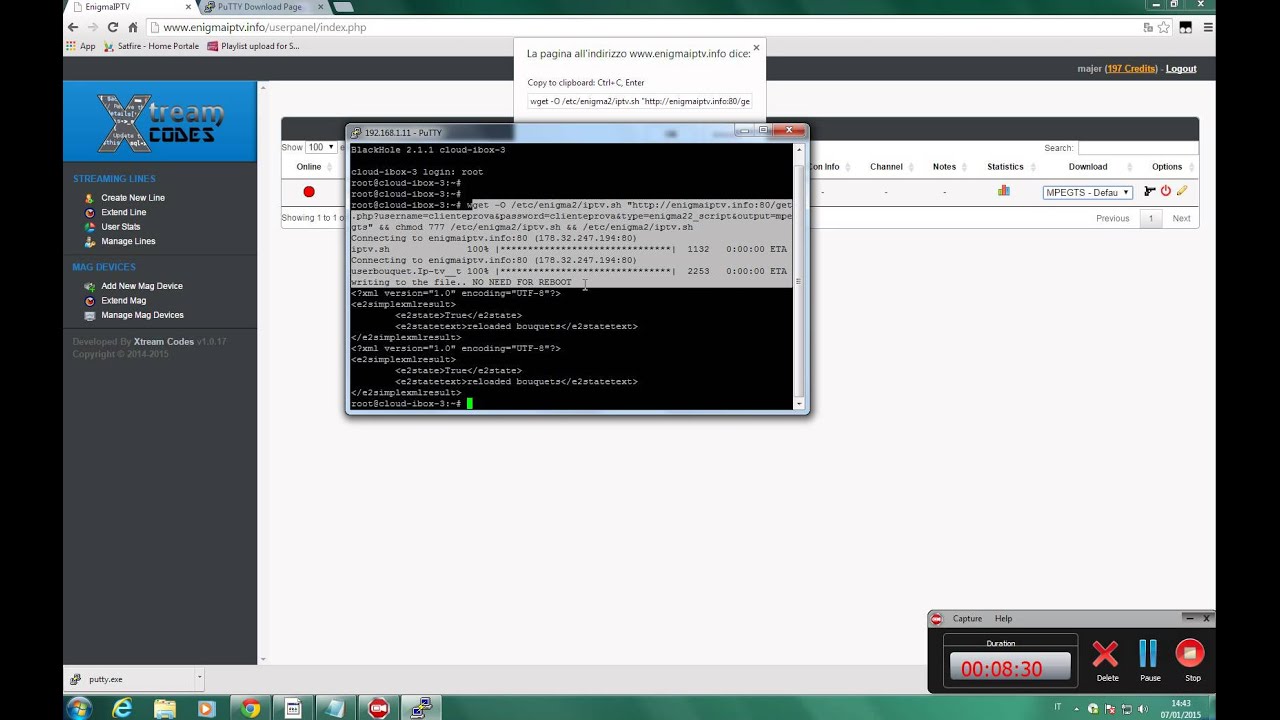This screenshot has height=720, width=1280.
Task: Click the recorder taskbar icon
Action: coord(378,708)
